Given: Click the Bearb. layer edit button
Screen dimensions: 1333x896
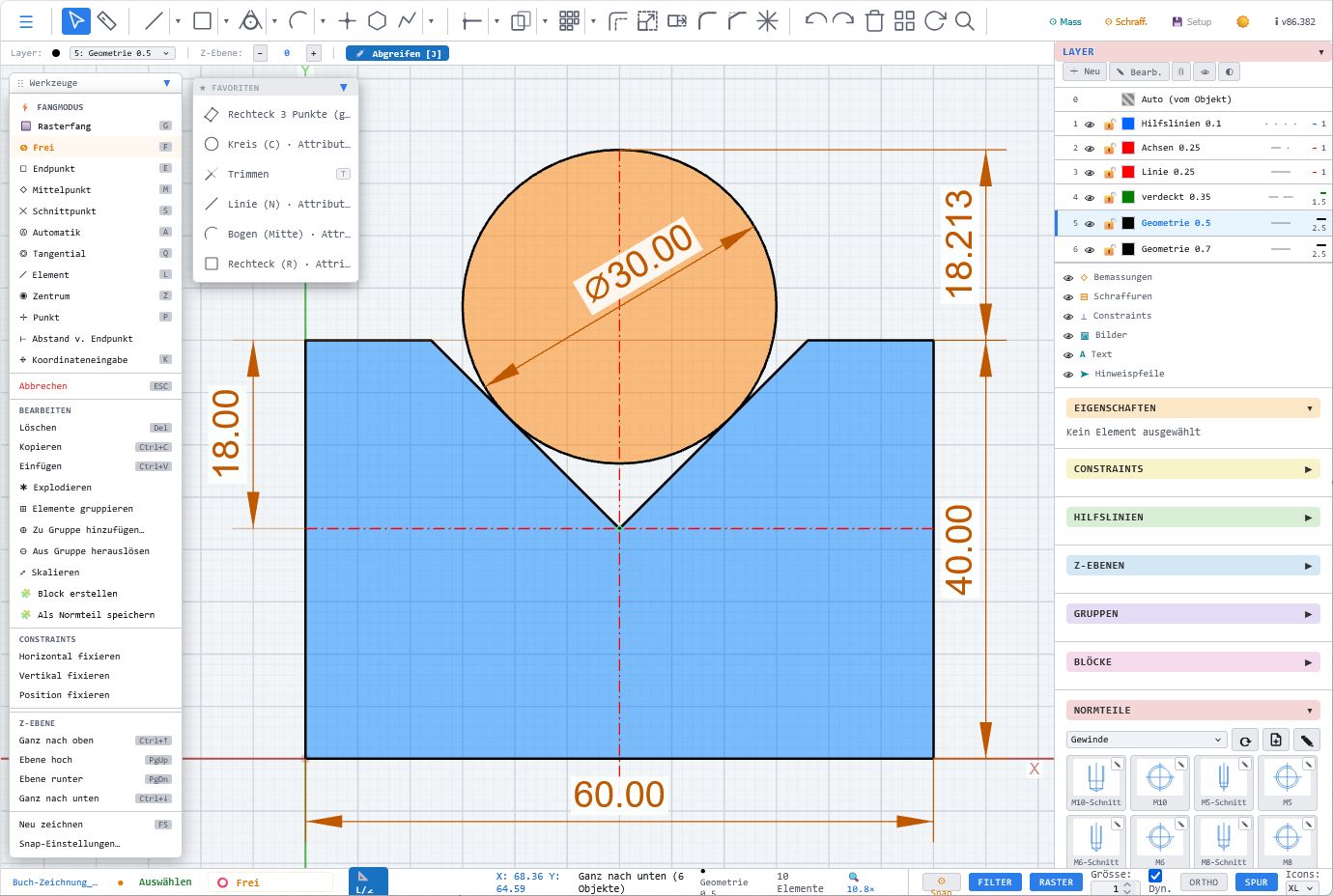Looking at the screenshot, I should pyautogui.click(x=1138, y=71).
